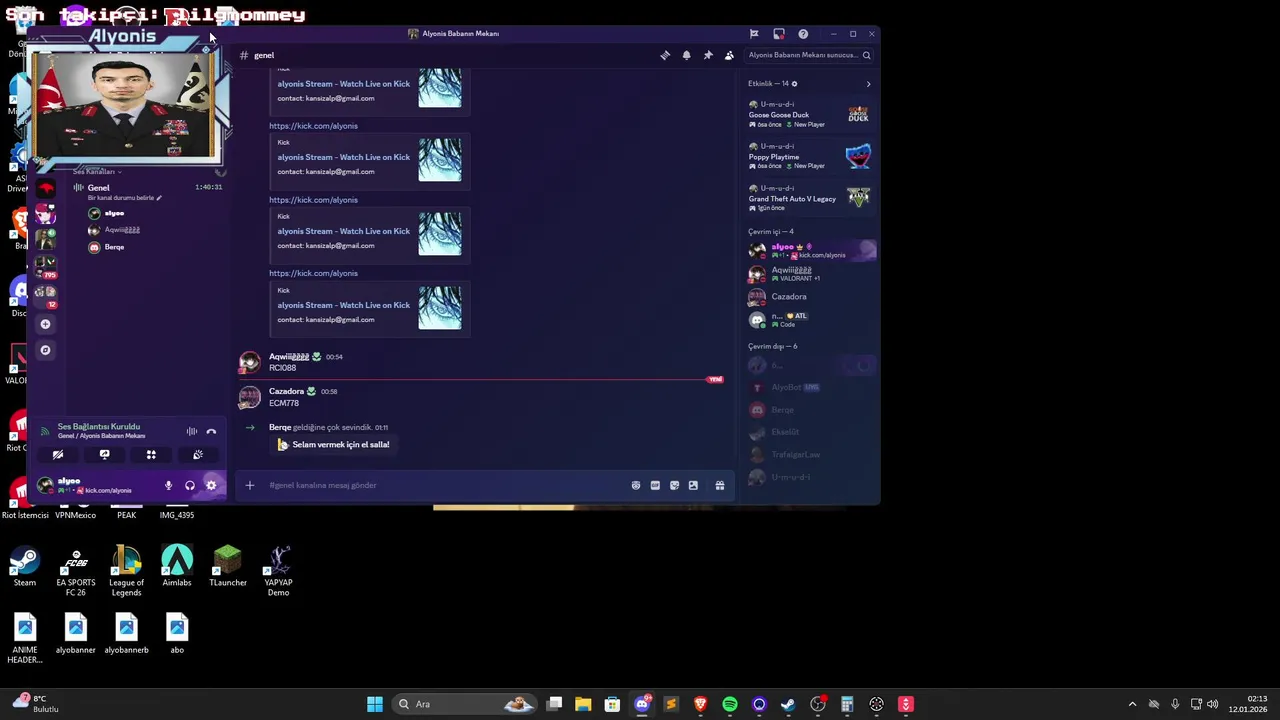Screen dimensions: 1280x720
Task: Select server icon with 795 badge
Action: coord(45,266)
